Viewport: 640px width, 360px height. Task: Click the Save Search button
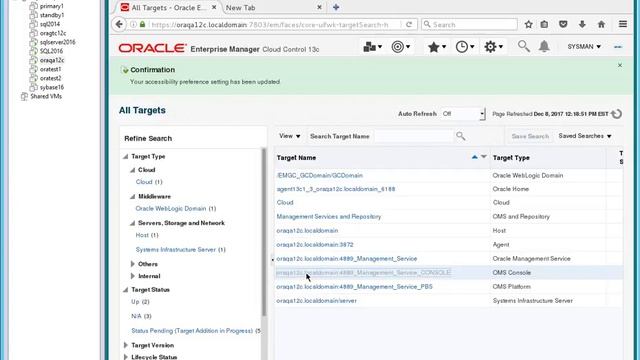530,136
